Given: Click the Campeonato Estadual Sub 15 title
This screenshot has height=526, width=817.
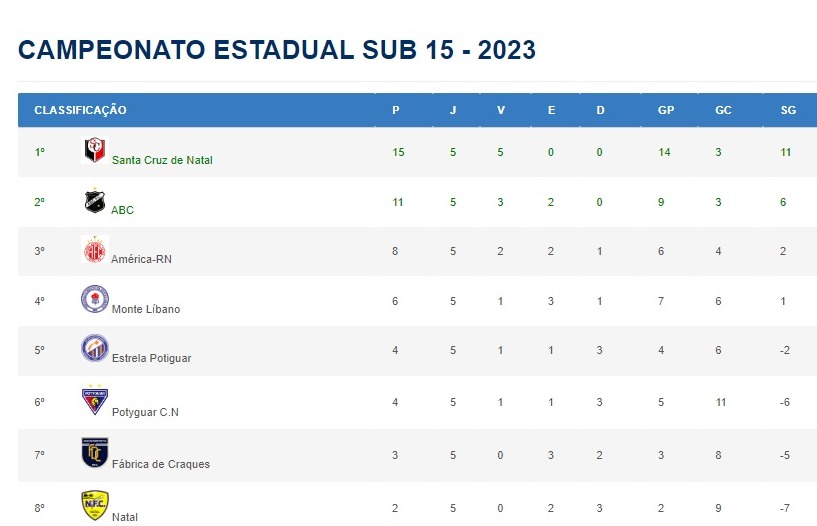Looking at the screenshot, I should point(277,50).
